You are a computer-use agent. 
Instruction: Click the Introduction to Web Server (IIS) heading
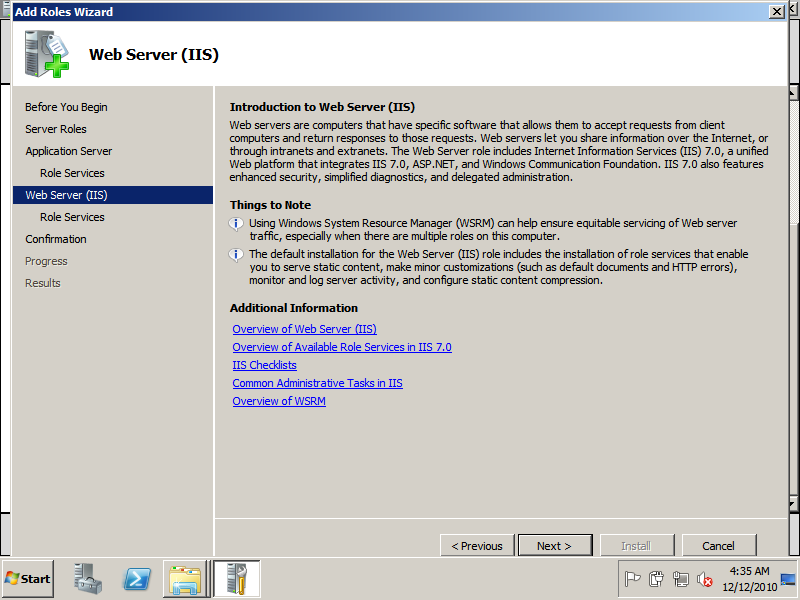coord(322,107)
